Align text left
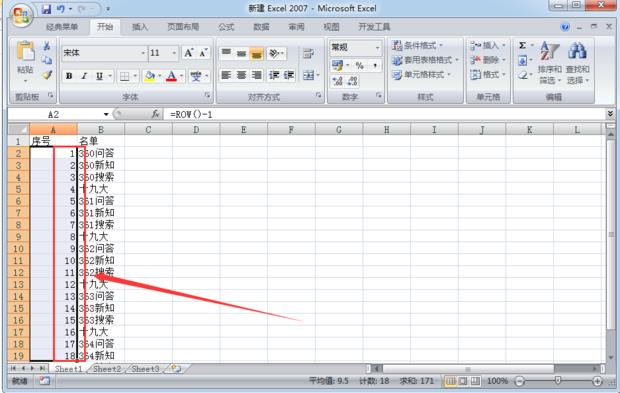Image resolution: width=620 pixels, height=393 pixels. point(226,75)
